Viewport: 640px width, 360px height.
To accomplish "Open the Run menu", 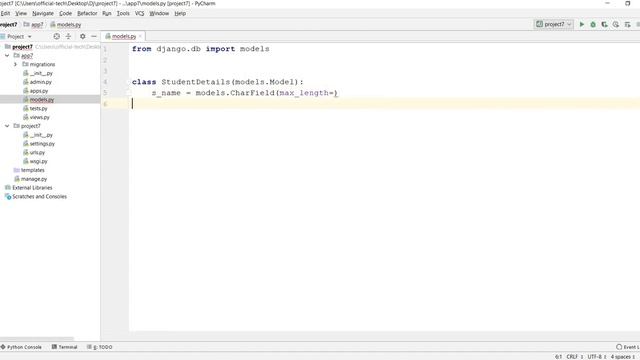I will click(x=107, y=13).
